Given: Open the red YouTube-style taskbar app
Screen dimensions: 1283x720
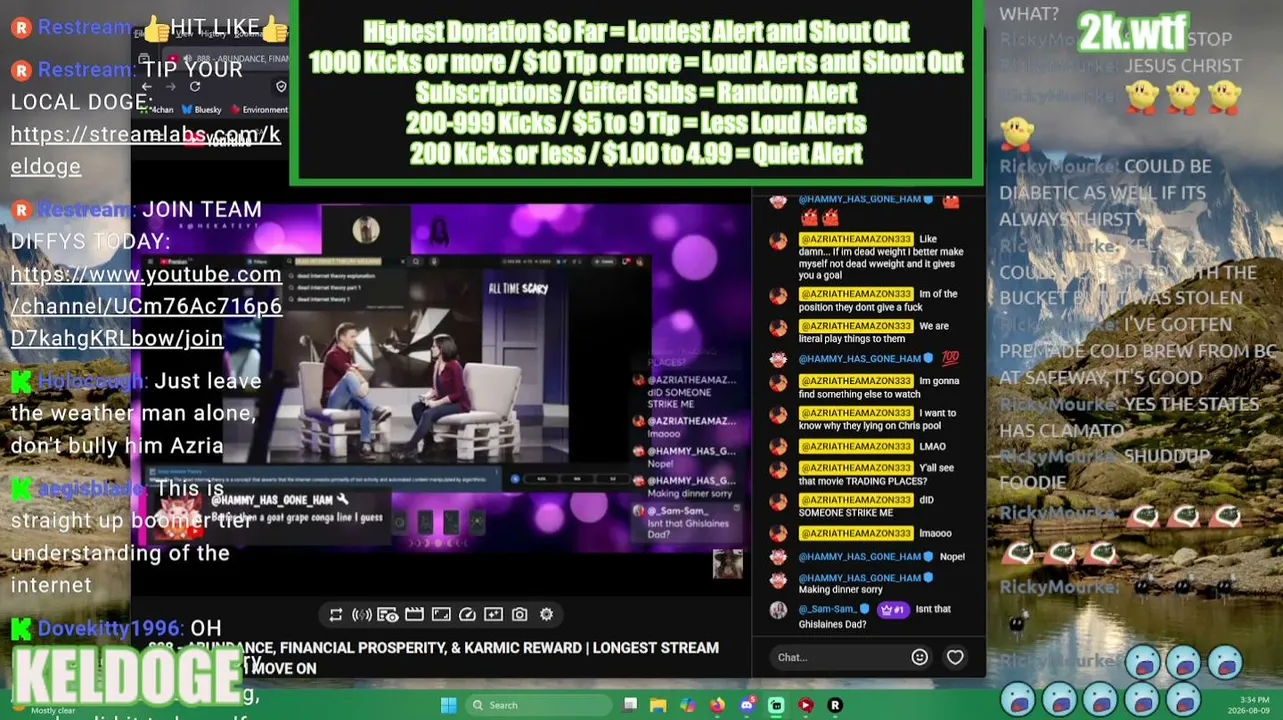Looking at the screenshot, I should (x=805, y=705).
